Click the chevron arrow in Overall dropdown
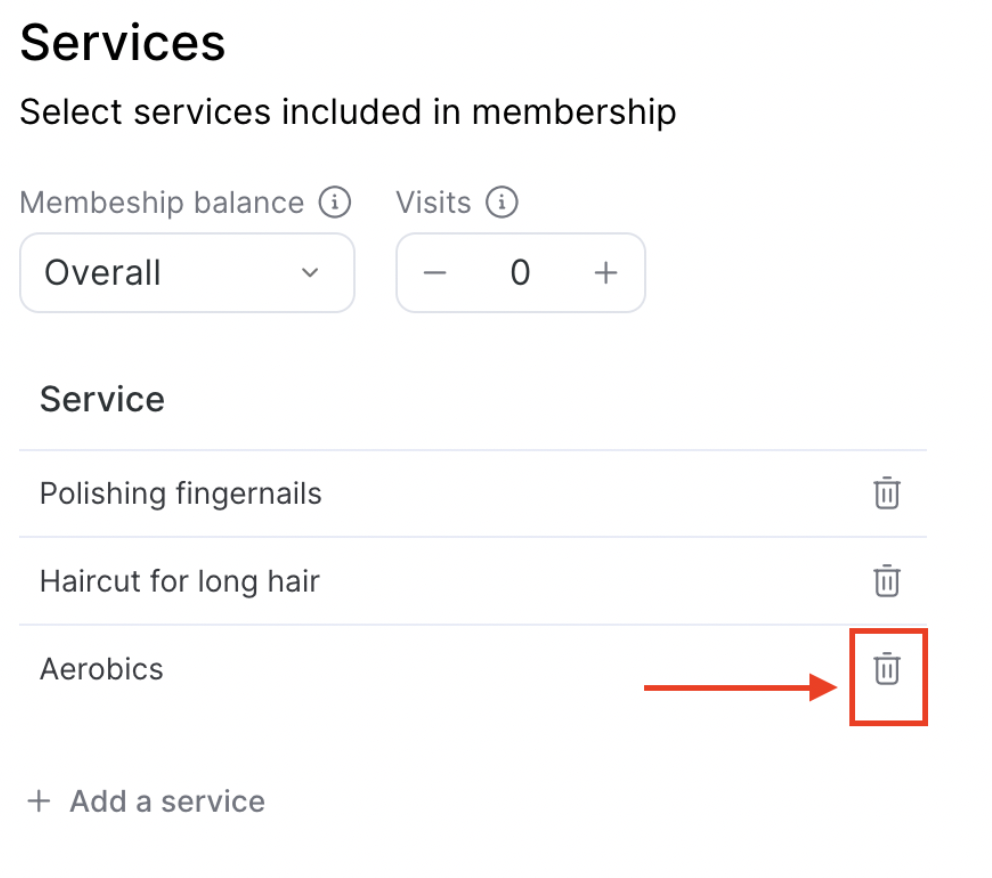The image size is (992, 878). pos(310,273)
